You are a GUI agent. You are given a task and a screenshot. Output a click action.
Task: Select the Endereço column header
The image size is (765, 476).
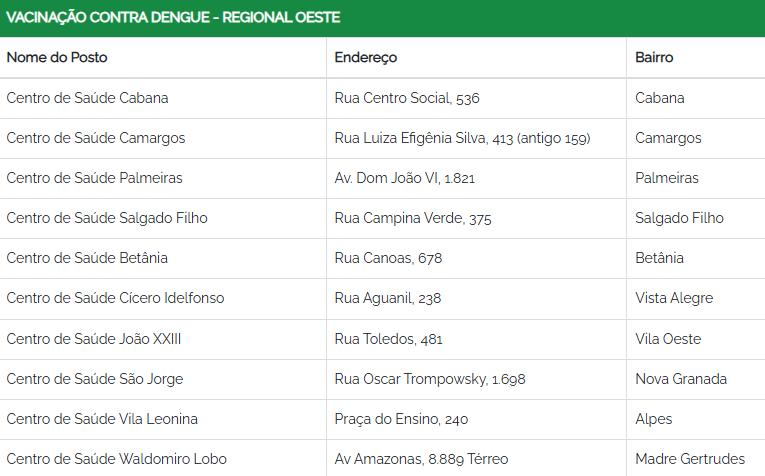point(366,58)
